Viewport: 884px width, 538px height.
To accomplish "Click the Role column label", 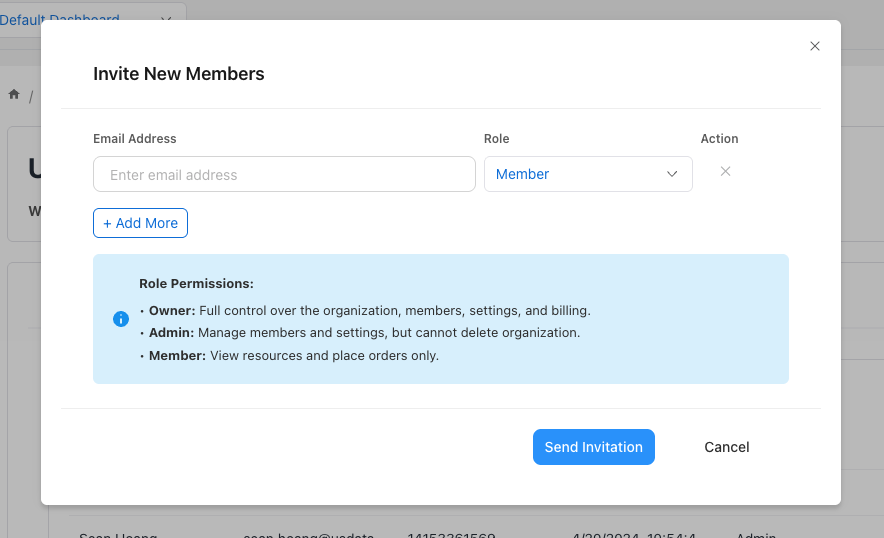I will click(x=497, y=139).
